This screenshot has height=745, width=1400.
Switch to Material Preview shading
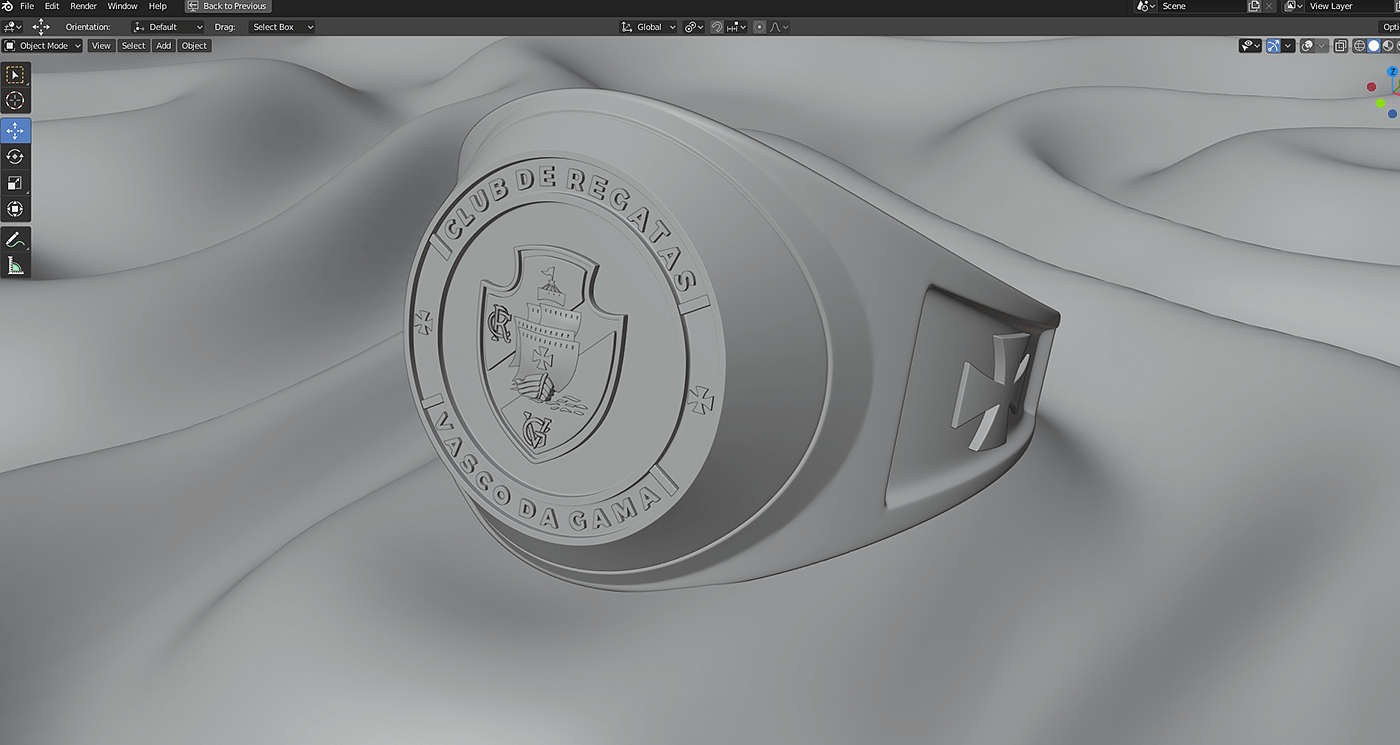click(1387, 45)
